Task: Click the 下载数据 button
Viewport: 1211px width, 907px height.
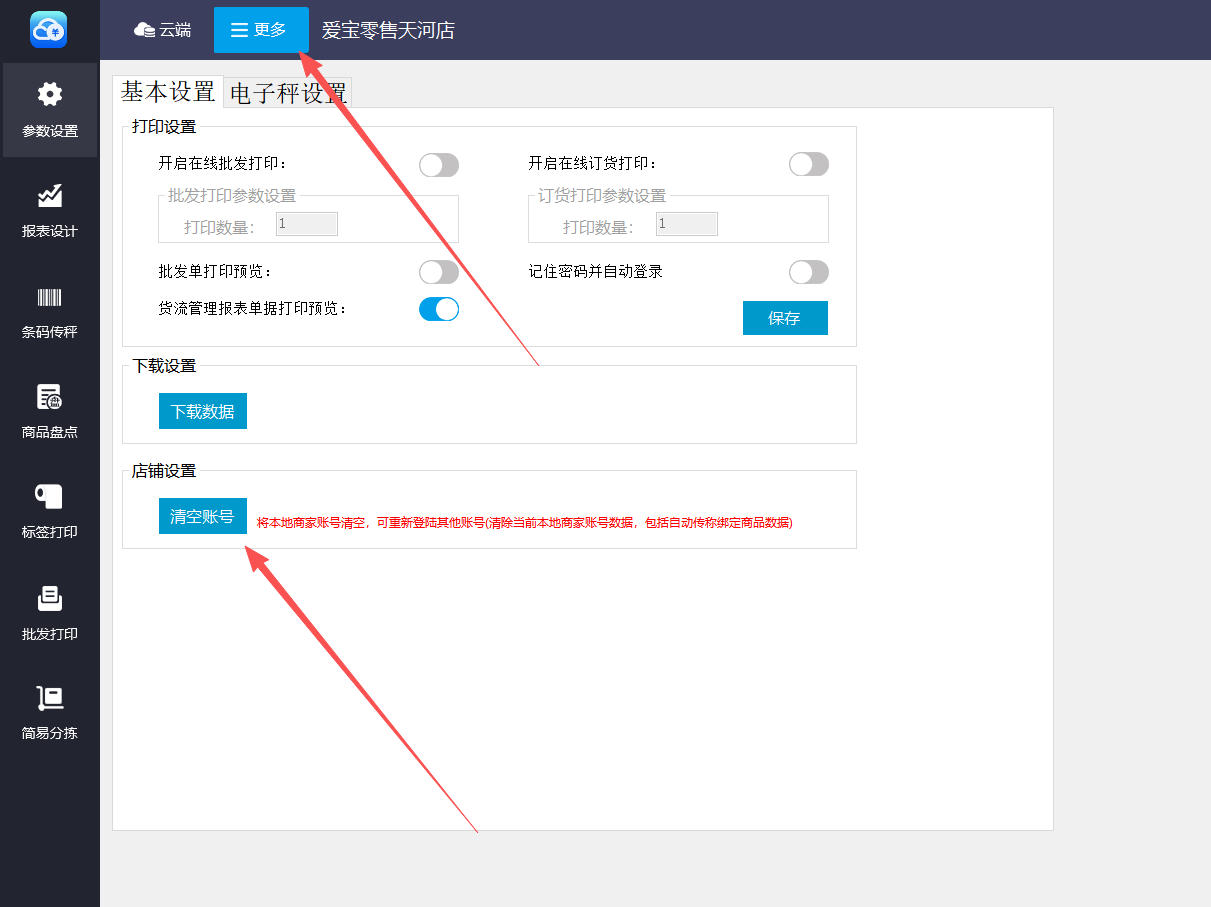Action: click(203, 411)
